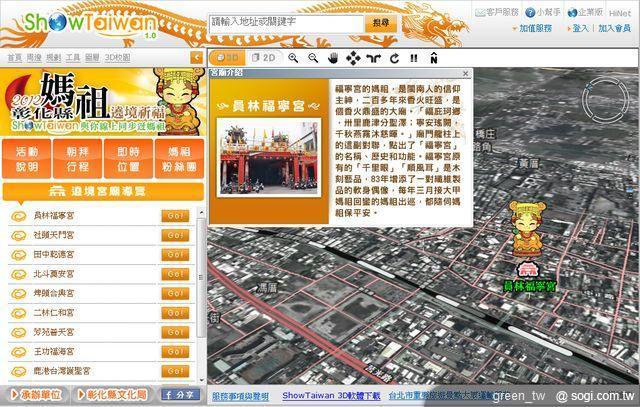Click the tilt view icon
This screenshot has height=407, width=640.
(x=373, y=58)
